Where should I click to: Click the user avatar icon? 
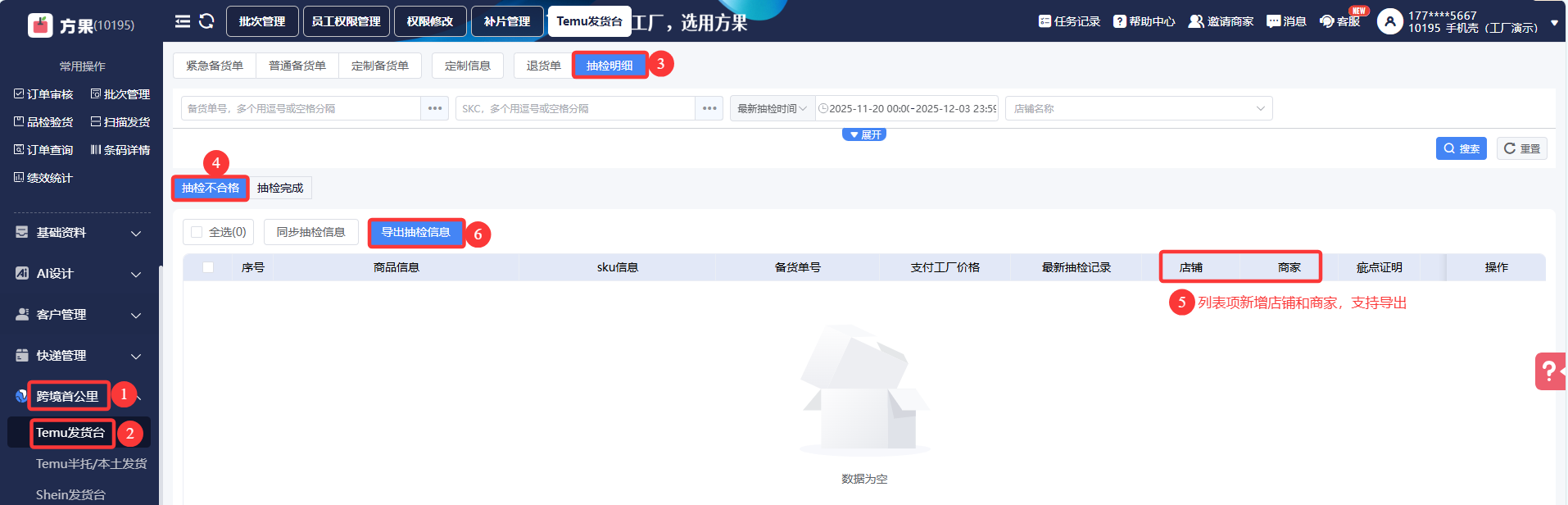(1389, 21)
